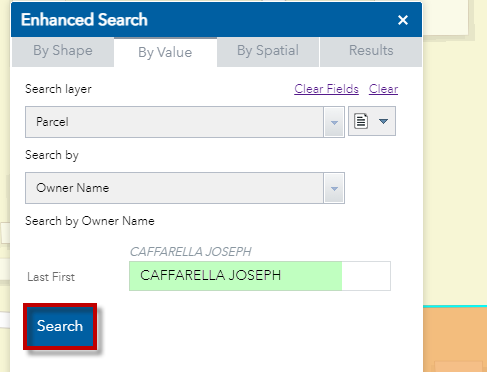View the Results tab

pyautogui.click(x=371, y=52)
